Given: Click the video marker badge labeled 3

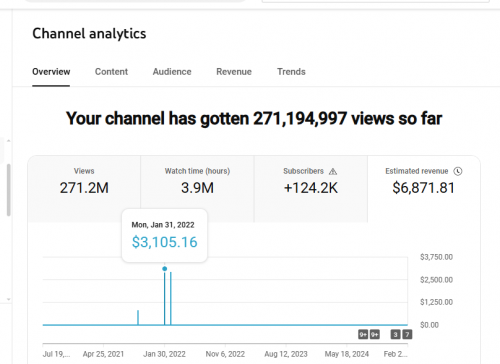Looking at the screenshot, I should pos(395,334).
